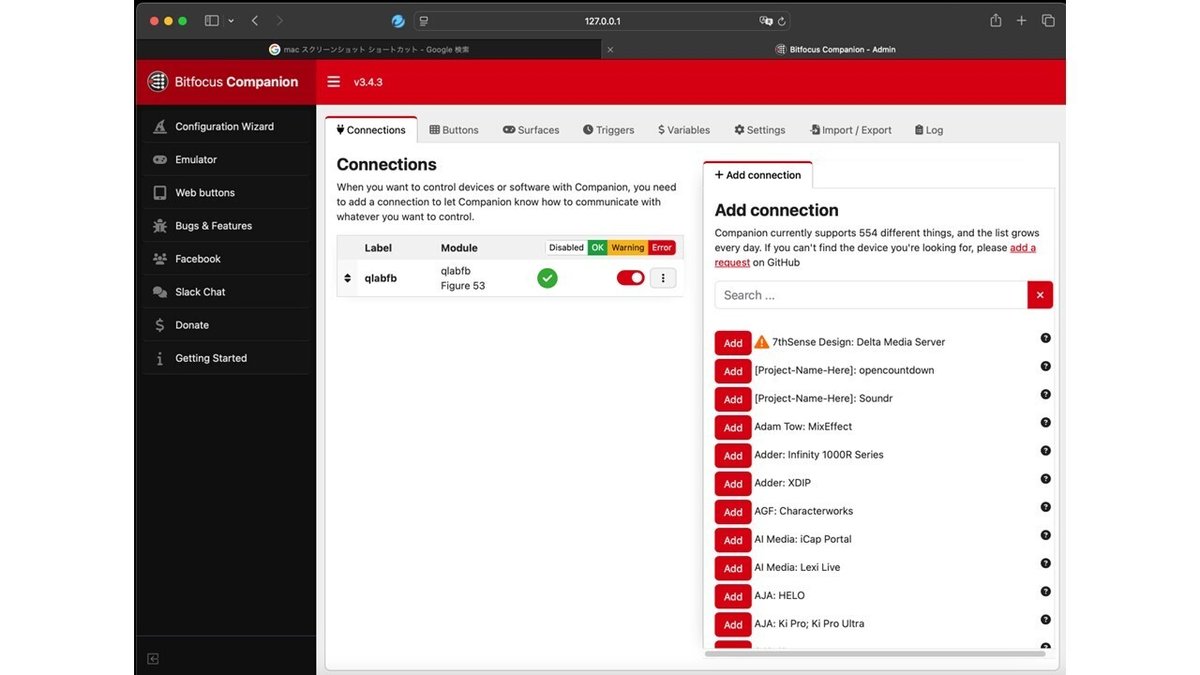Add AJA: Ki Pro; Ki Pro Ultra
The image size is (1200, 675).
(x=733, y=624)
